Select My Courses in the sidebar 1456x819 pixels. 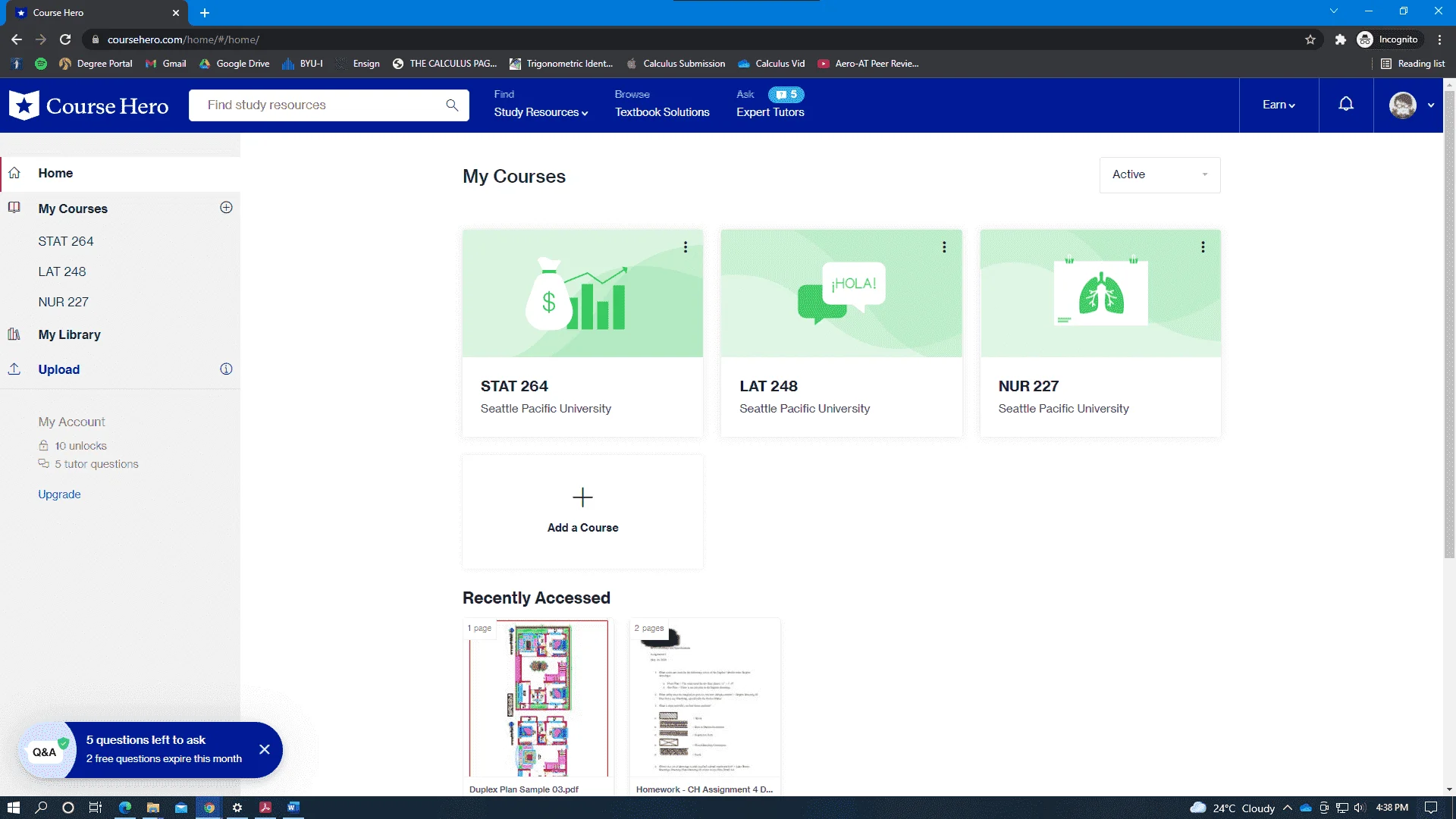(73, 209)
